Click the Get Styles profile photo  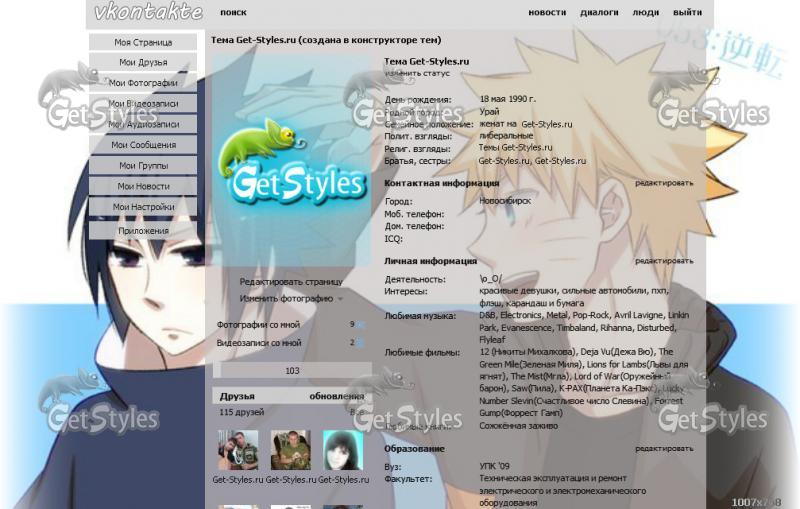click(292, 161)
